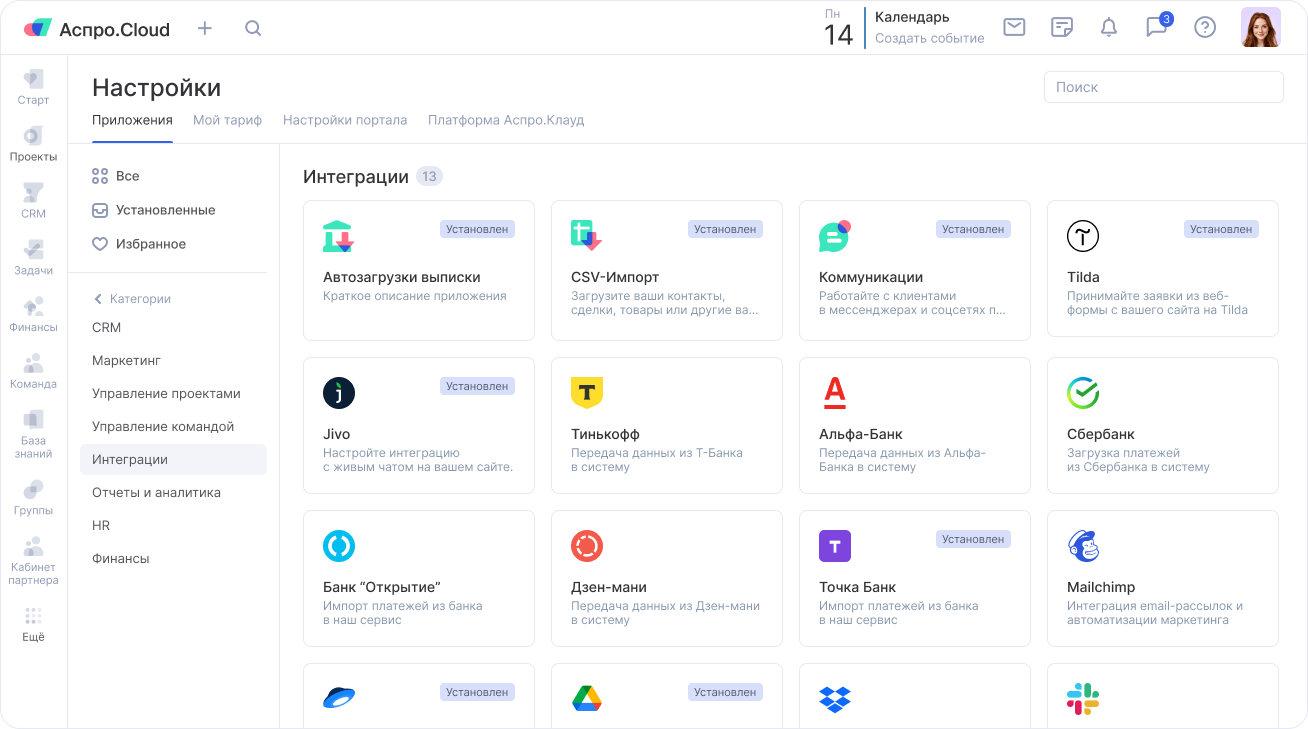Open chat messages icon with badge
This screenshot has width=1308, height=729.
tap(1157, 27)
